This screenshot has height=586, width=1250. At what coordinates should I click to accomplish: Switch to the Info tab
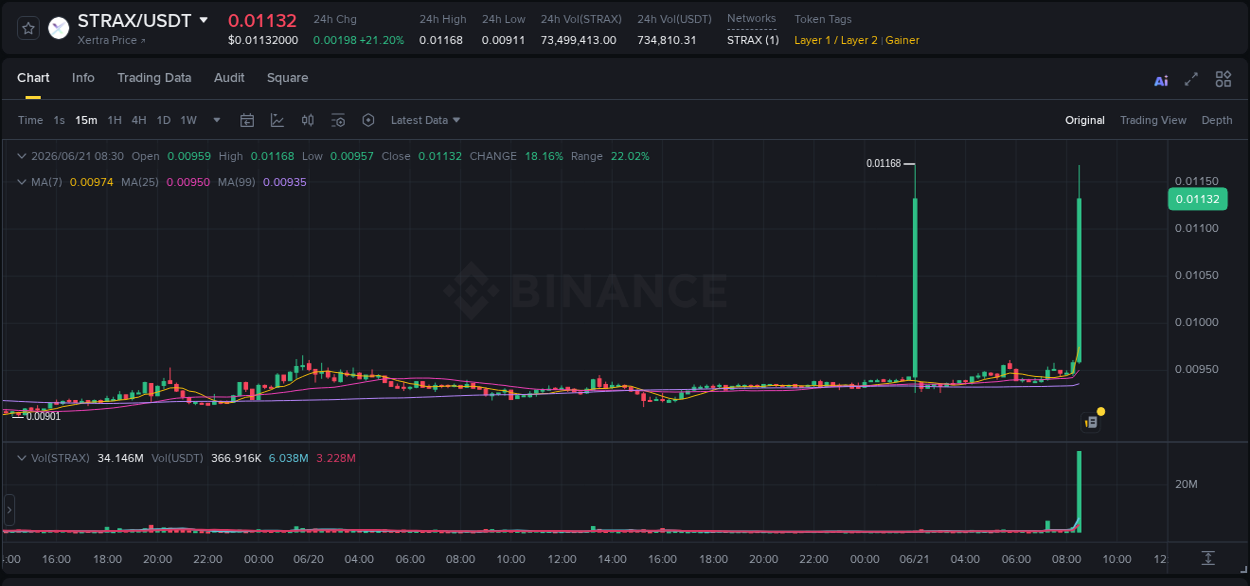pyautogui.click(x=83, y=78)
